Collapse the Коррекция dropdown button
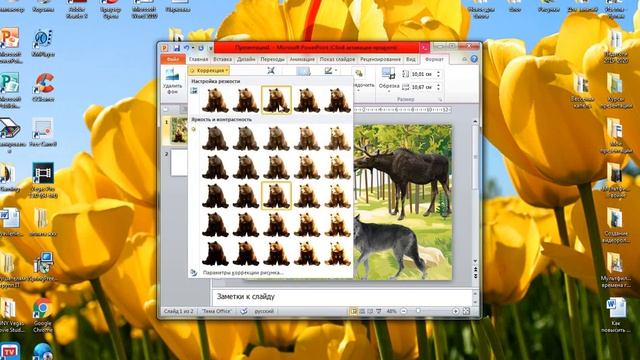This screenshot has height=360, width=640. click(209, 71)
